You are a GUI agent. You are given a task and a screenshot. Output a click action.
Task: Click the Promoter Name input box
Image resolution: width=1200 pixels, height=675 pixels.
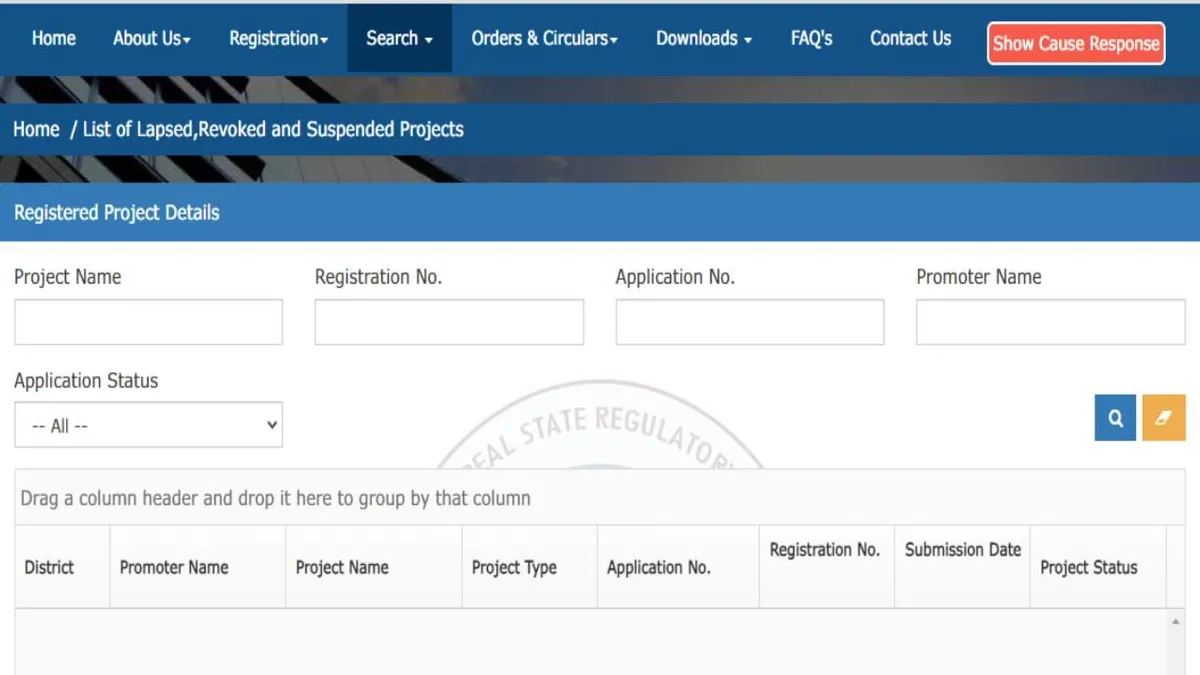(1050, 322)
